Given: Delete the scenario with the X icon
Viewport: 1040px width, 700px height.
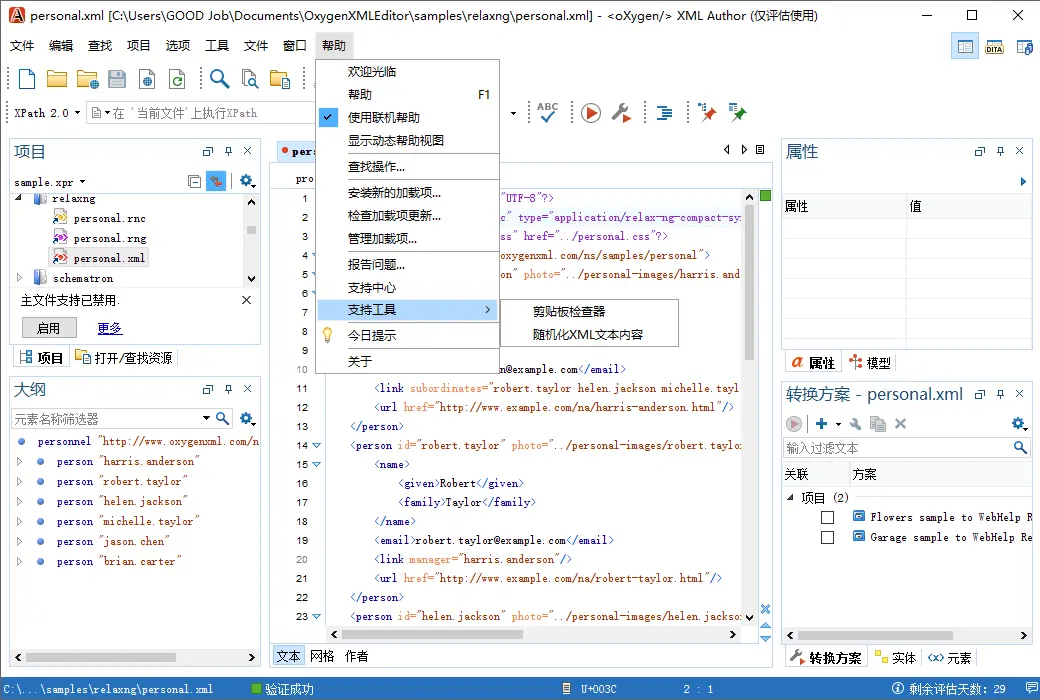Looking at the screenshot, I should [900, 423].
